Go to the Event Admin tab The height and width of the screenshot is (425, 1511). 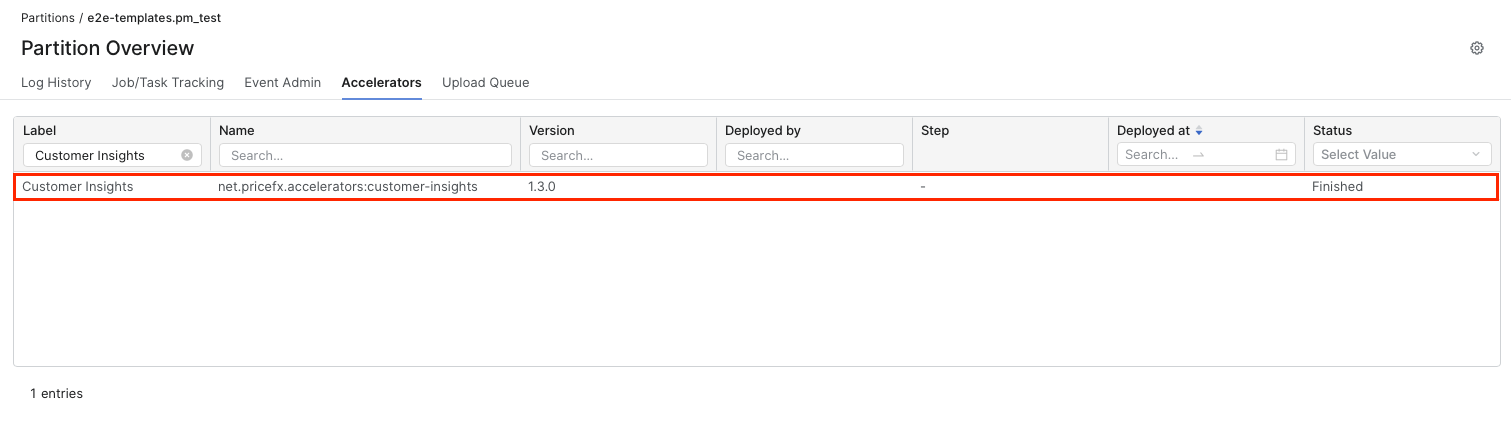tap(282, 83)
